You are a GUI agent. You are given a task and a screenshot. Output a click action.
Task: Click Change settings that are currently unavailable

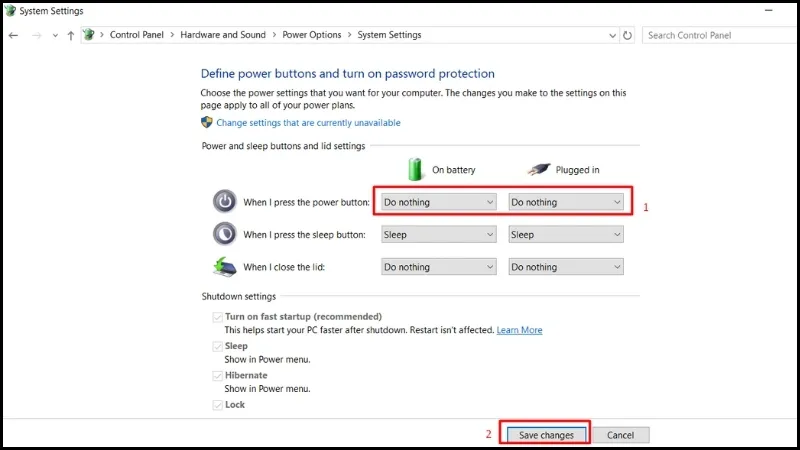tap(308, 123)
